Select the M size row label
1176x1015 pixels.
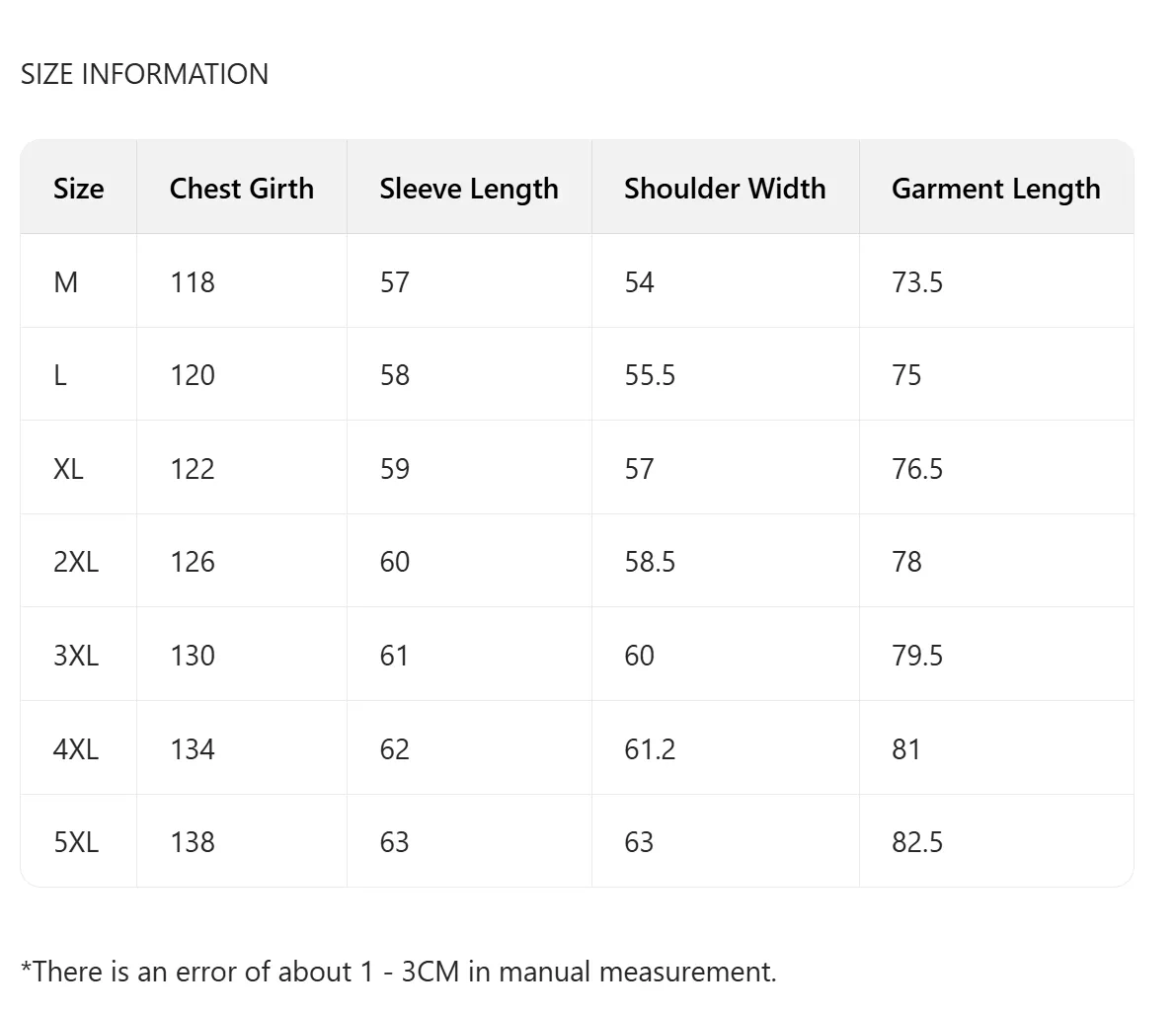pos(65,282)
